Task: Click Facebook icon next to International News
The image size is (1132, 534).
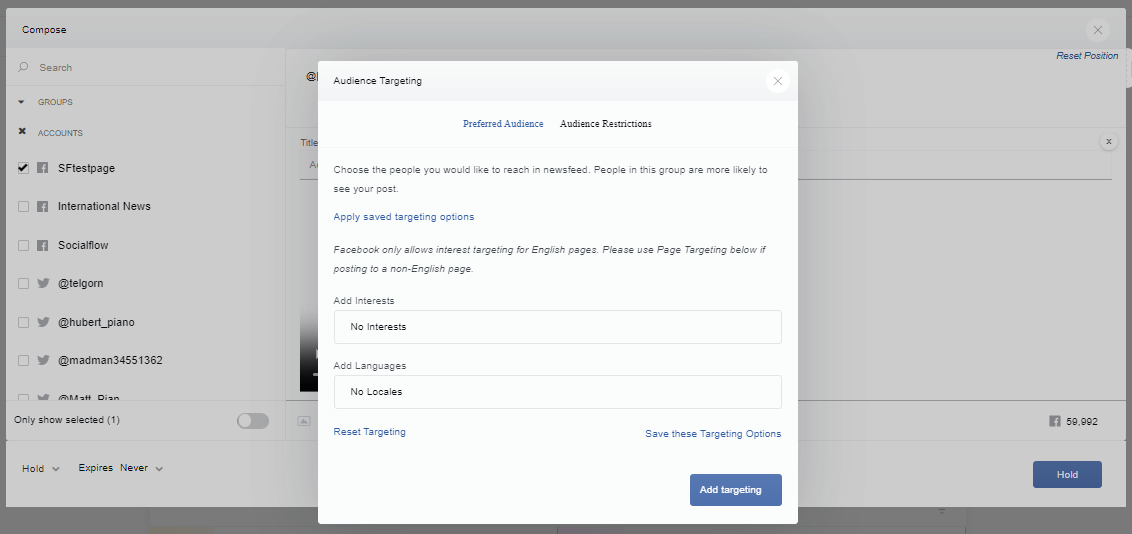Action: 43,206
